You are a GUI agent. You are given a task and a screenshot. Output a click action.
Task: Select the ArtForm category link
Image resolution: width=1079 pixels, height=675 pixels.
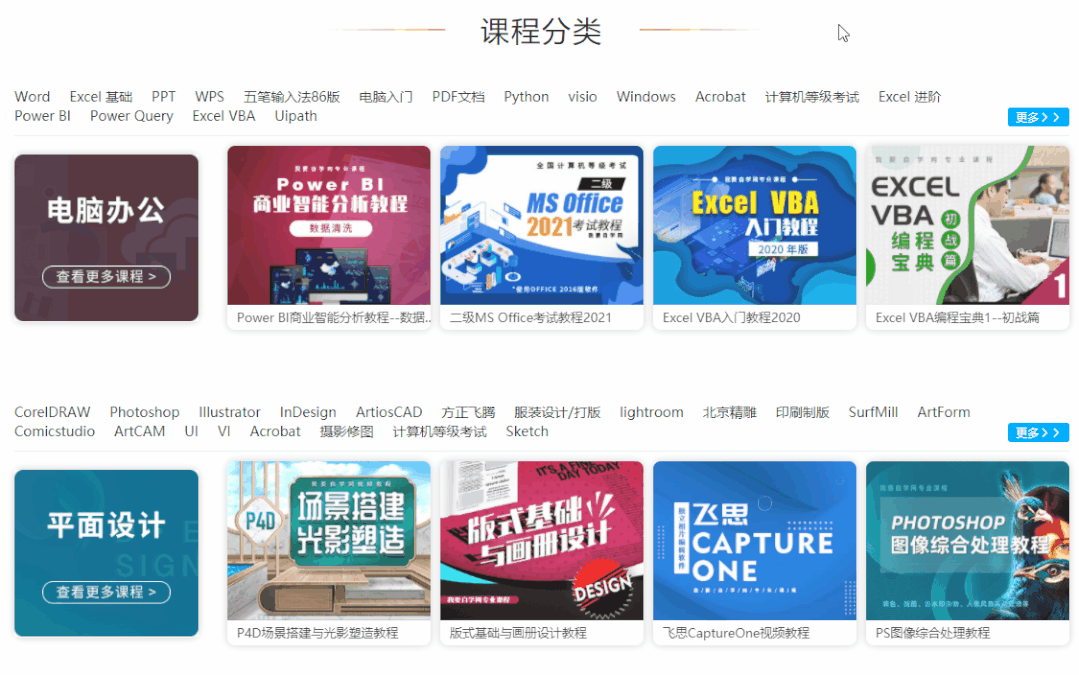point(943,412)
